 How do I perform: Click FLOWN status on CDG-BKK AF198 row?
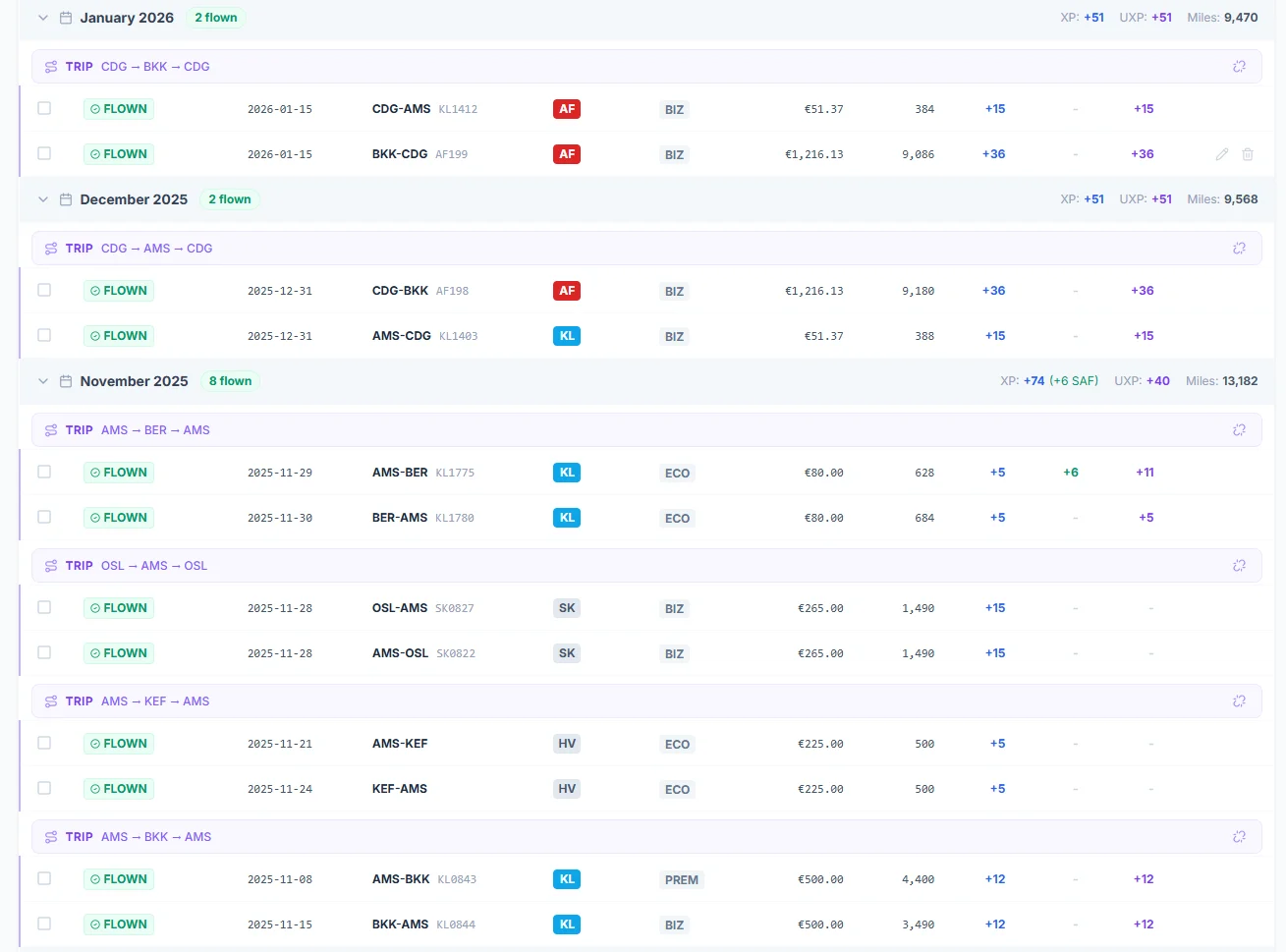click(x=119, y=291)
